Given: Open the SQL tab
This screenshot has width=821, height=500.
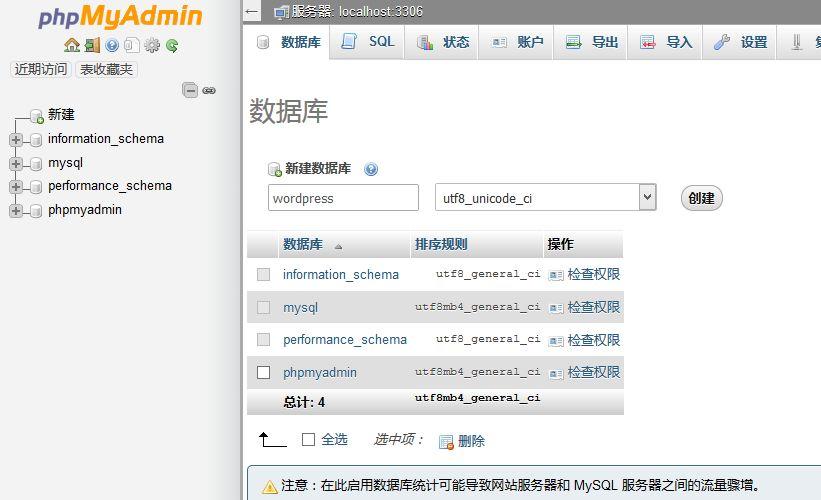Looking at the screenshot, I should [367, 42].
